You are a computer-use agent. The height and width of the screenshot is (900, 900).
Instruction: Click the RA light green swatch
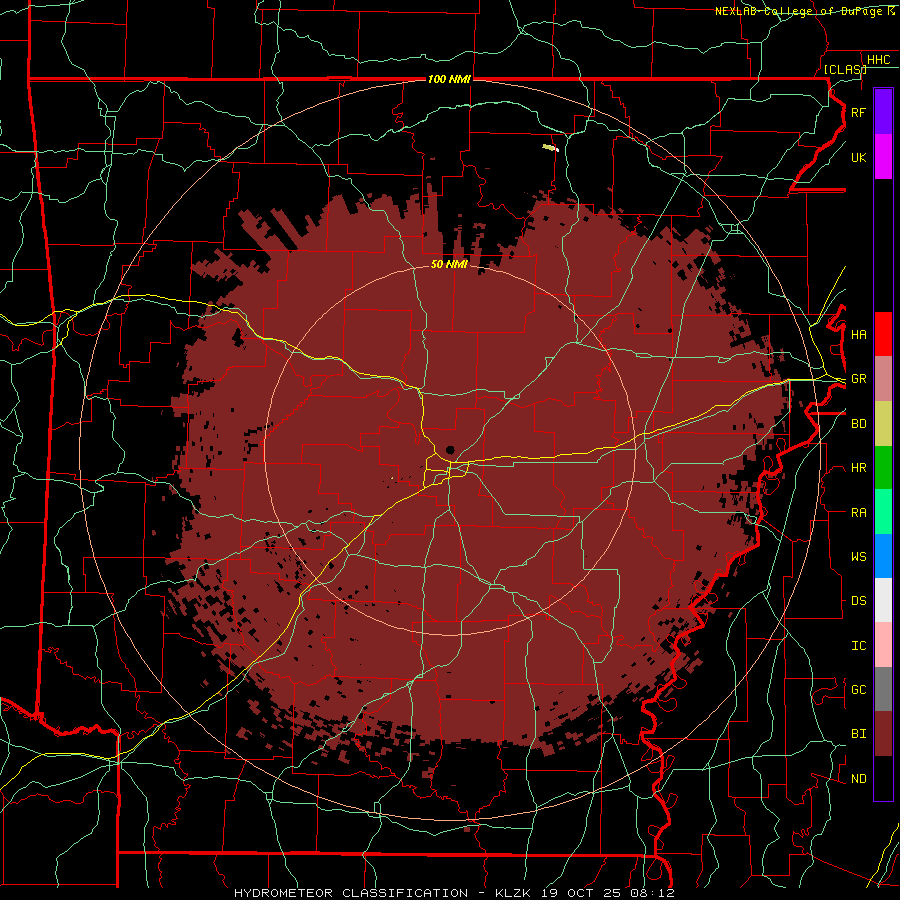tap(883, 512)
